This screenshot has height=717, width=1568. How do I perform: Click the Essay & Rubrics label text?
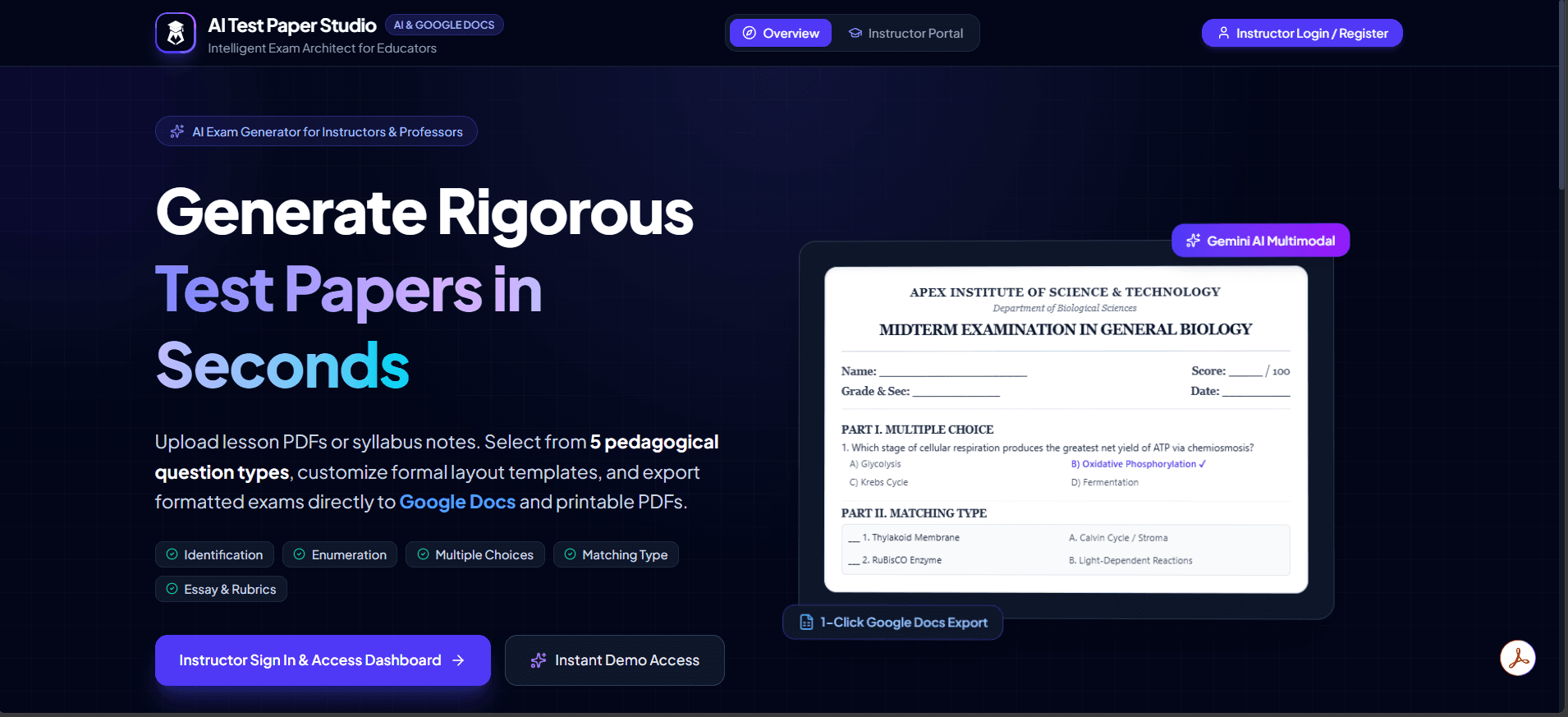[230, 590]
